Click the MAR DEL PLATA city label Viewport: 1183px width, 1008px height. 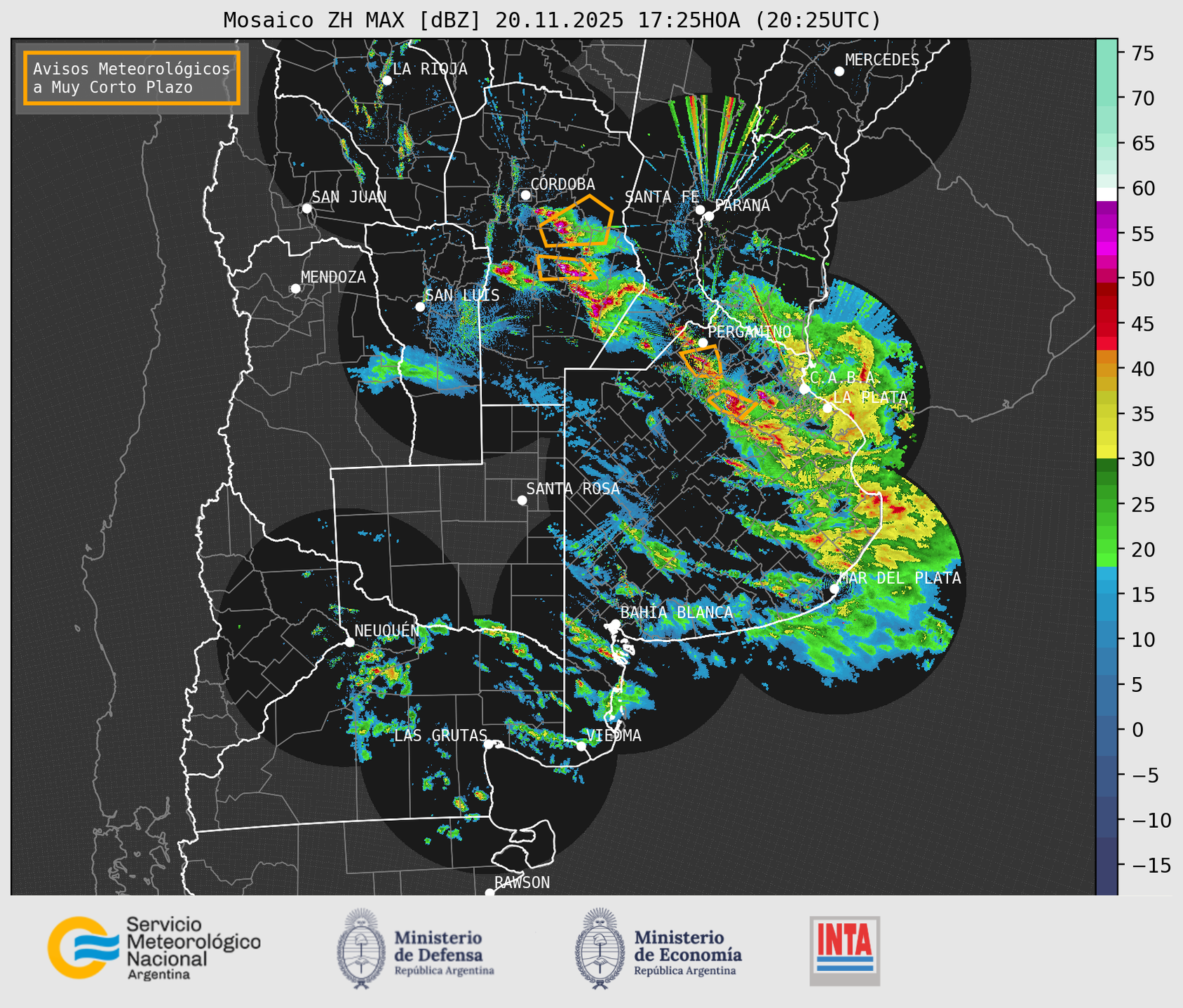(900, 578)
